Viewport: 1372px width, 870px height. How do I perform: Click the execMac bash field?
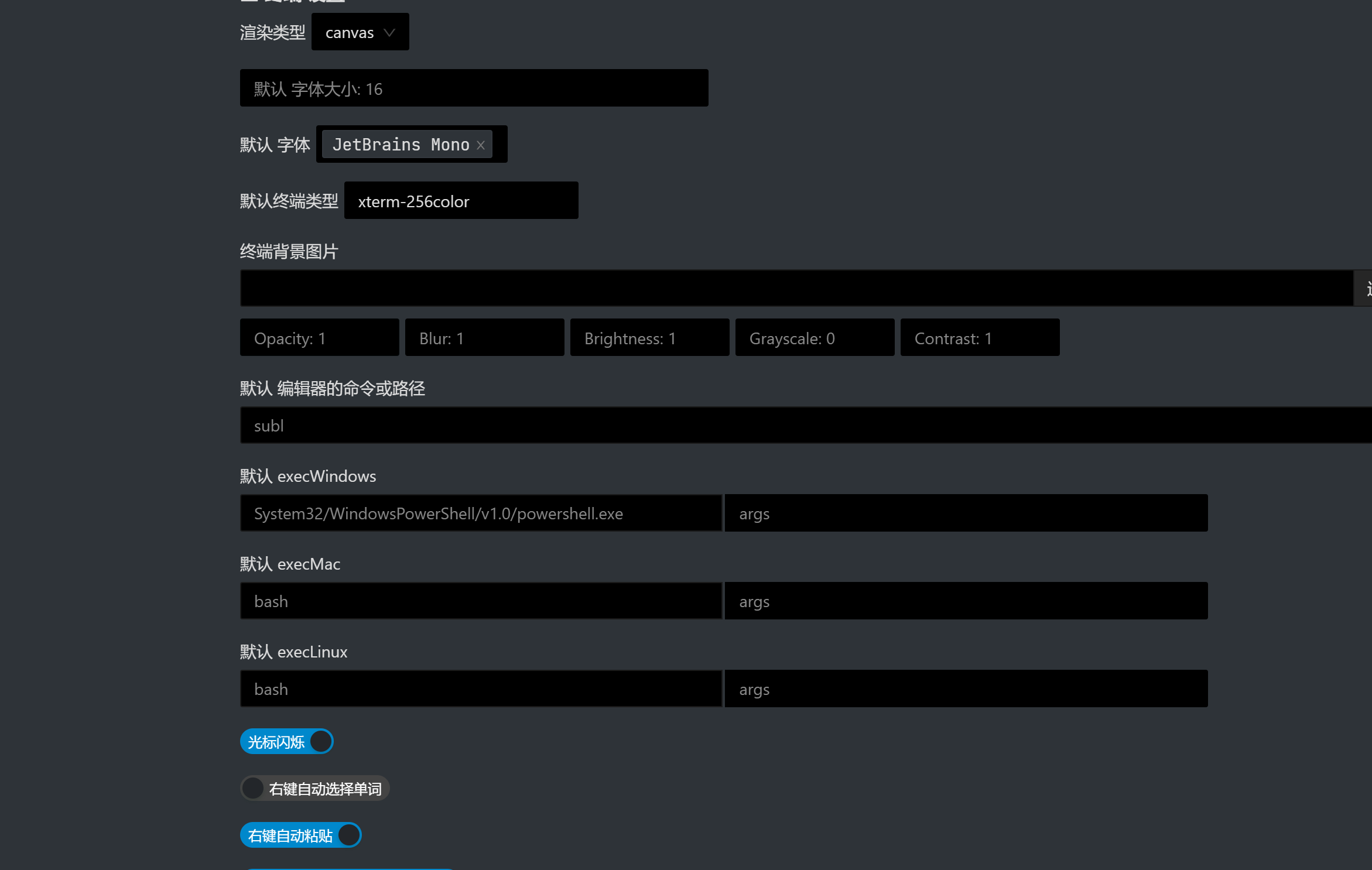click(x=481, y=601)
